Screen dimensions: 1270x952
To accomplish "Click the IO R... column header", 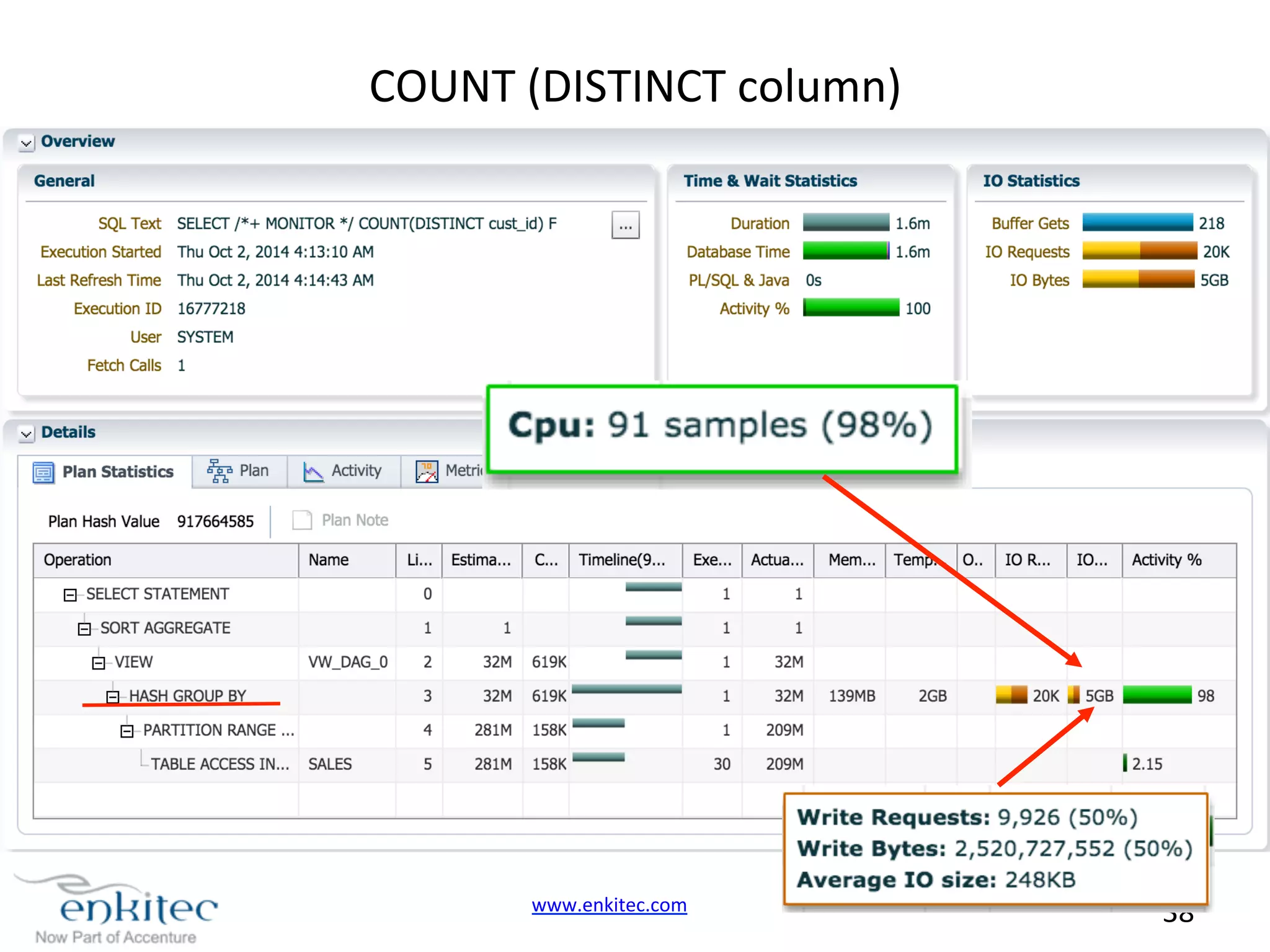I will point(1031,560).
